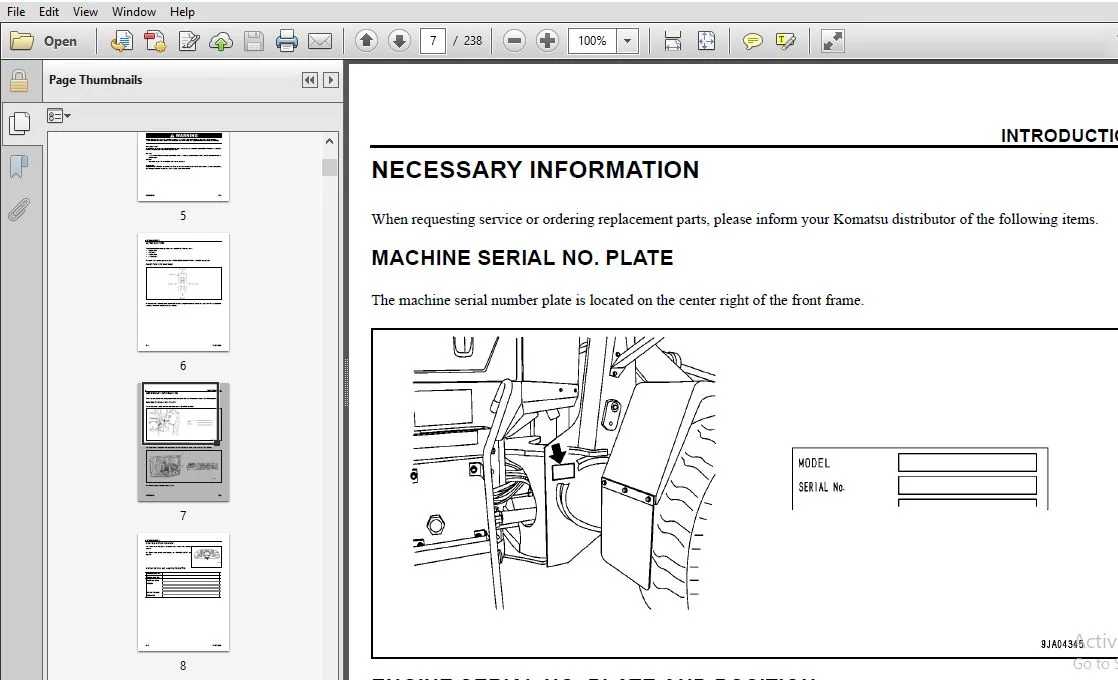Screen dimensions: 1118x680
Task: Click the NECESSARY INFORMATION heading
Action: (x=535, y=170)
